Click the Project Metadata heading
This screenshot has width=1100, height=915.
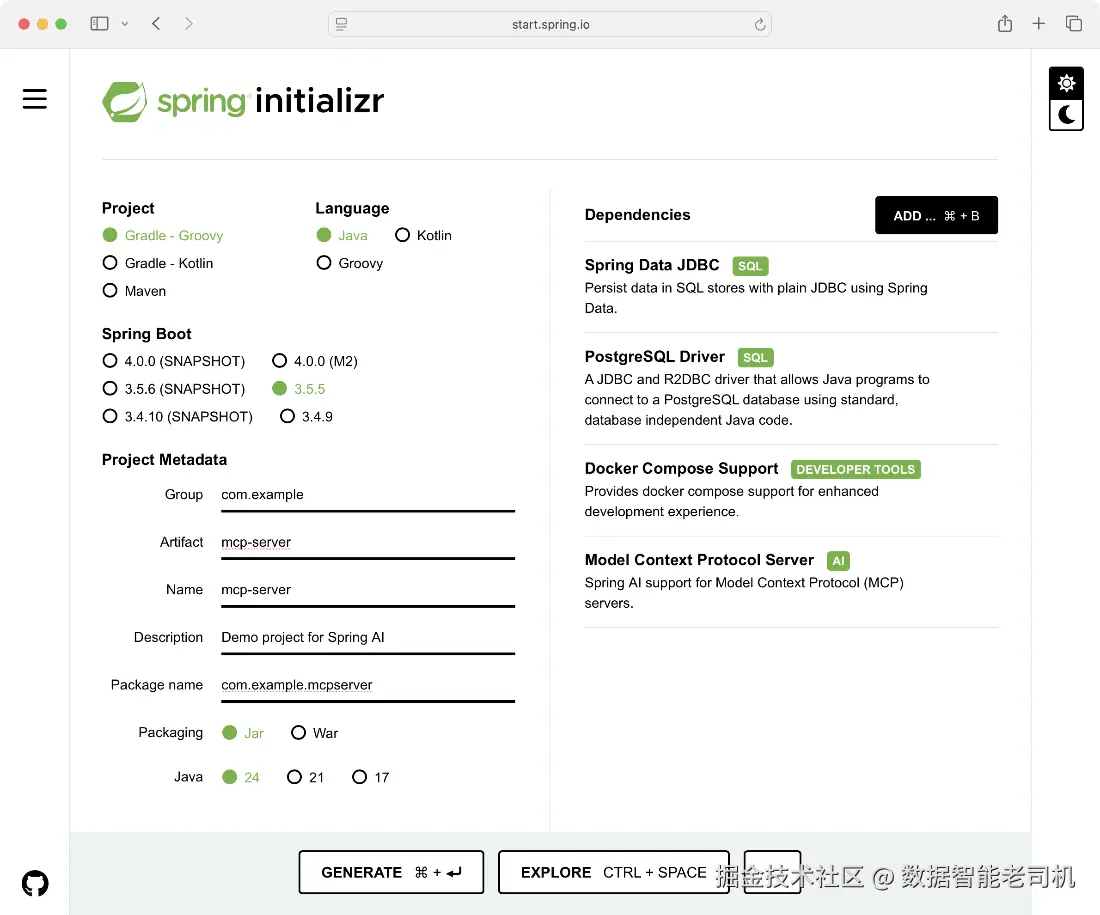coord(164,460)
